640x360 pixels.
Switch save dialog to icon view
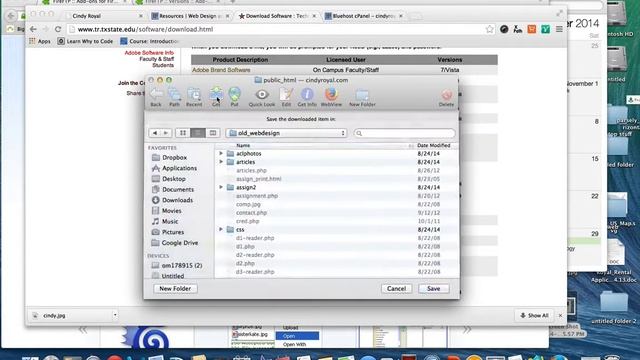pos(182,133)
